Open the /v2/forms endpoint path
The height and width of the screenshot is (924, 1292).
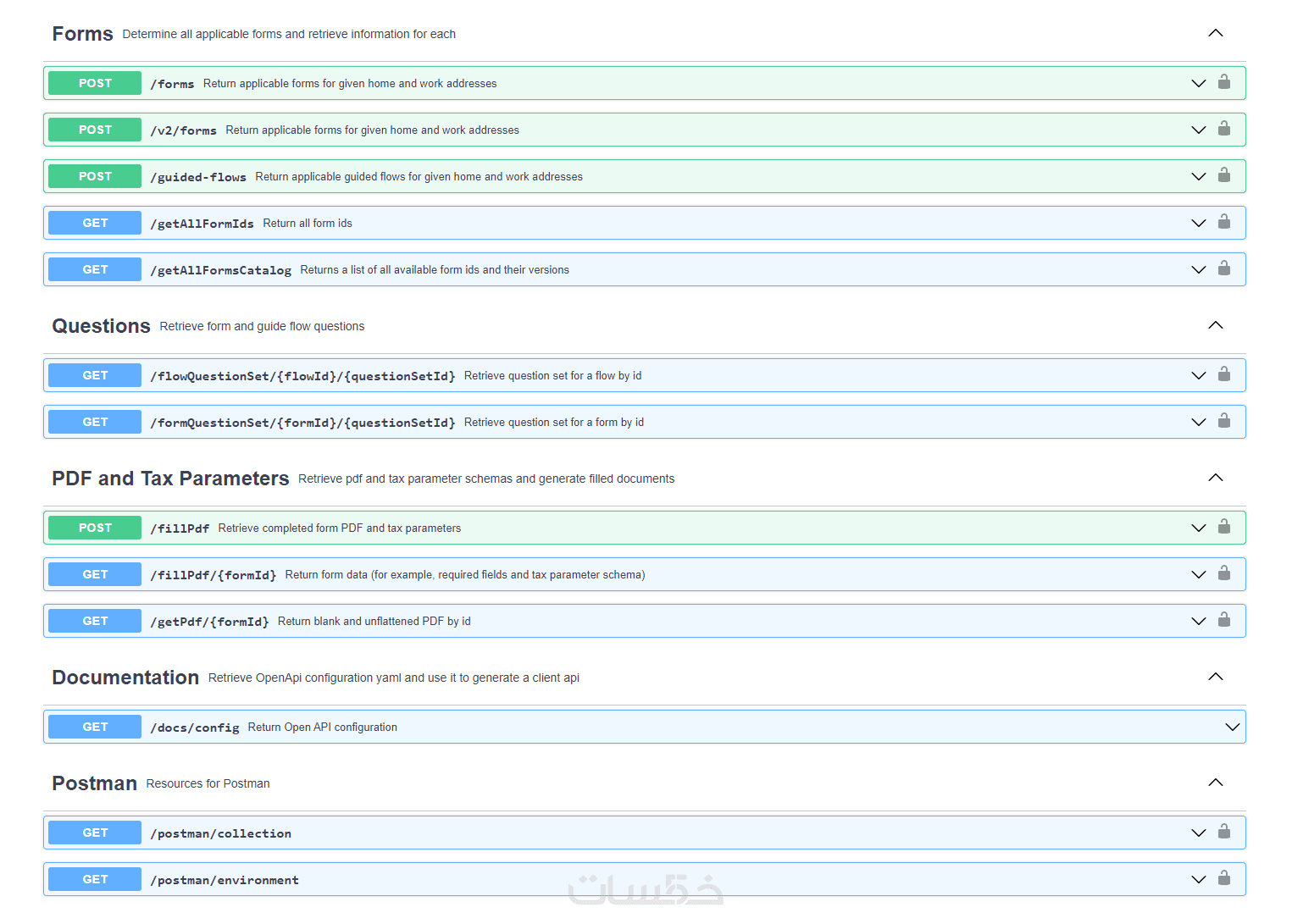pyautogui.click(x=183, y=130)
